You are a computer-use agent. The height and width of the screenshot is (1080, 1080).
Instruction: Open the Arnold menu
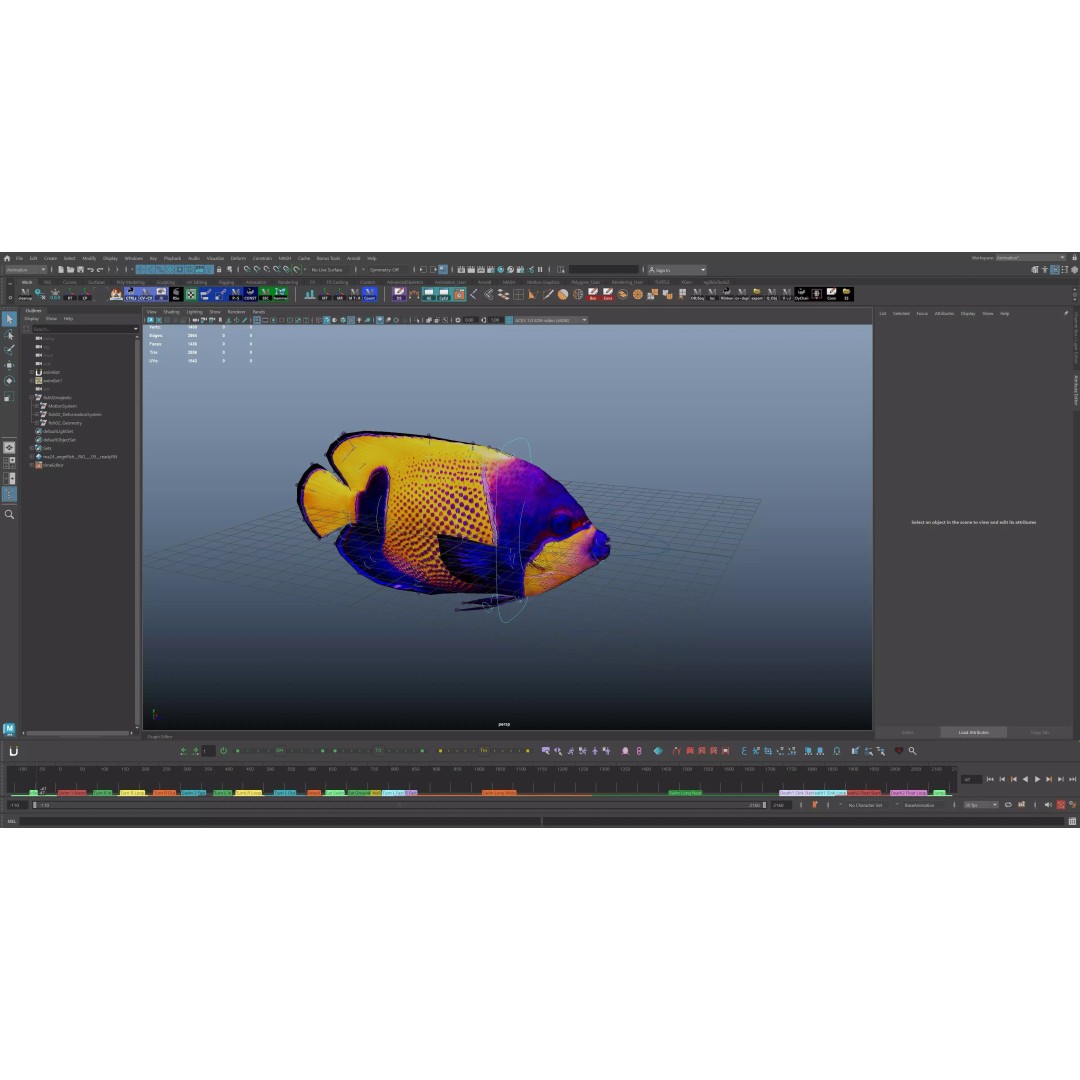[353, 258]
